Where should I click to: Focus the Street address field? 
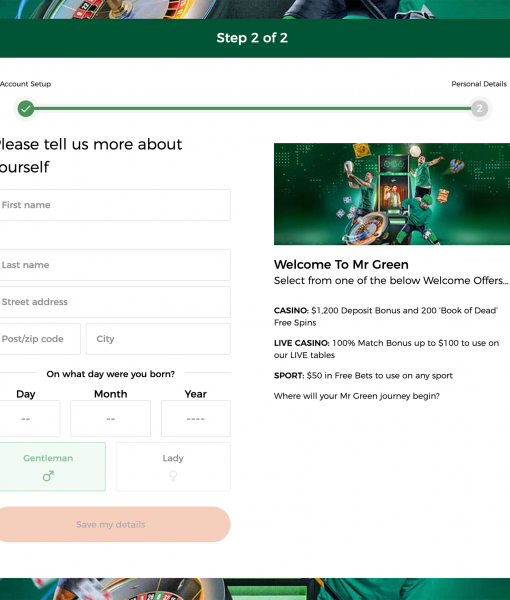(x=115, y=302)
